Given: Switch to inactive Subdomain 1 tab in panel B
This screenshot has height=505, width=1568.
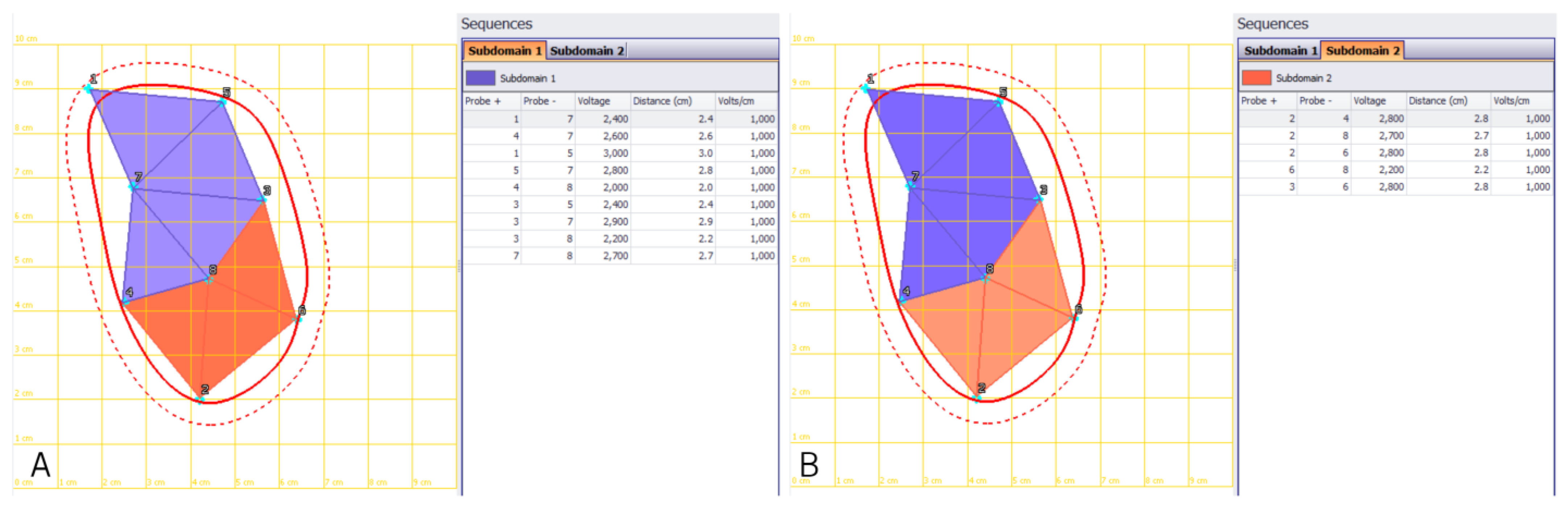Looking at the screenshot, I should click(1280, 50).
